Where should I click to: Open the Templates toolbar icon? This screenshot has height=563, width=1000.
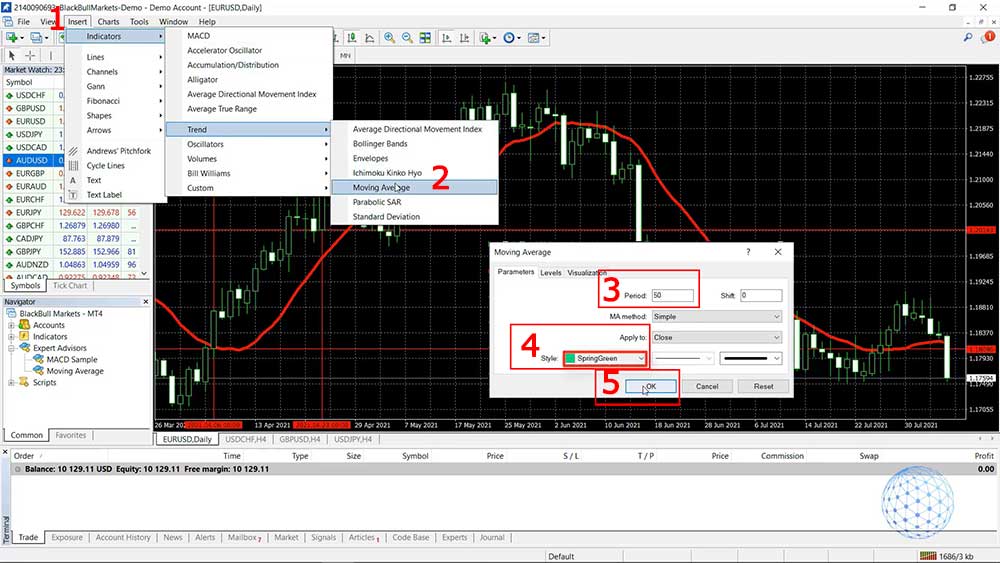pos(536,38)
